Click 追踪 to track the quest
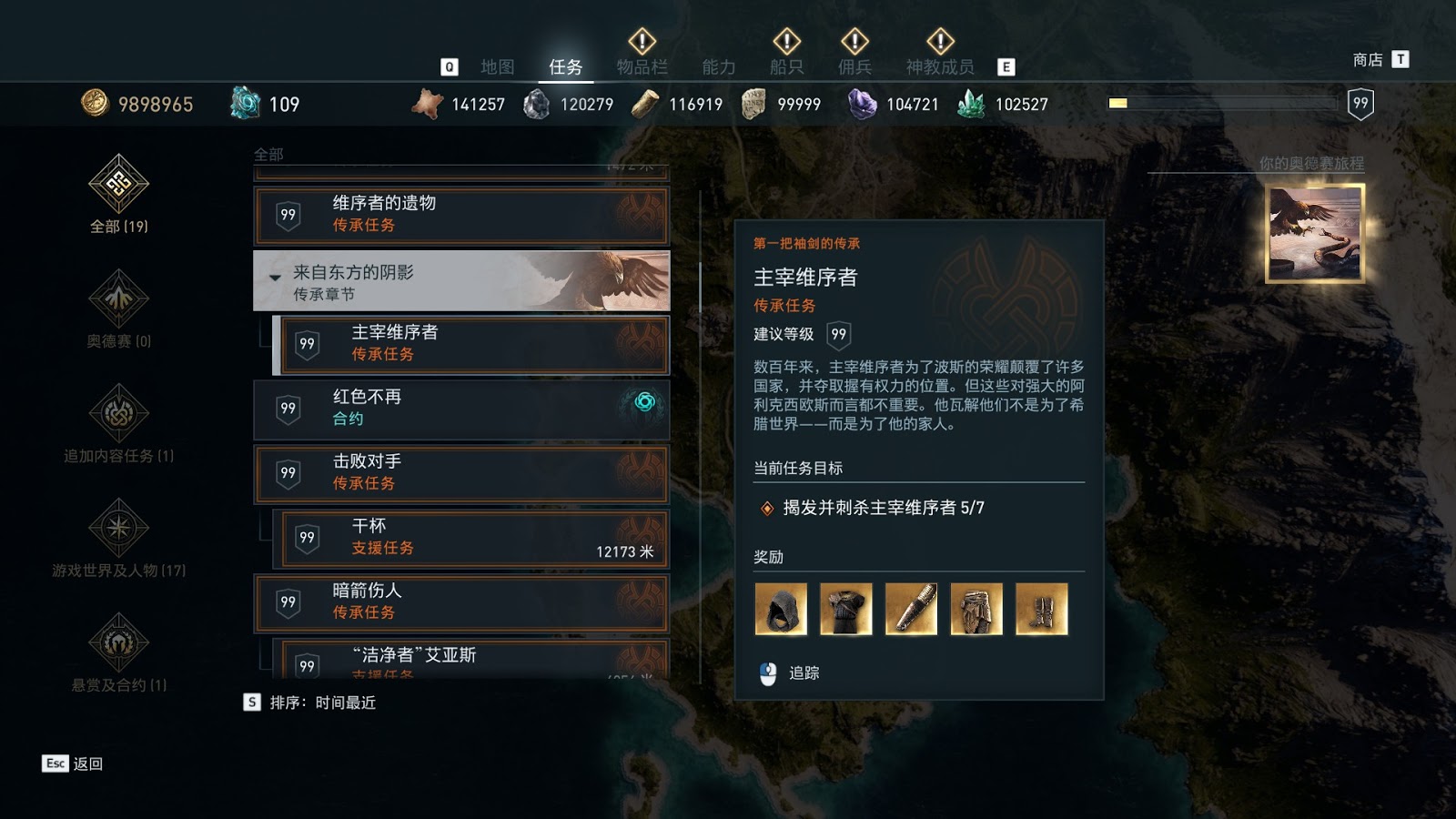The height and width of the screenshot is (819, 1456). click(789, 673)
